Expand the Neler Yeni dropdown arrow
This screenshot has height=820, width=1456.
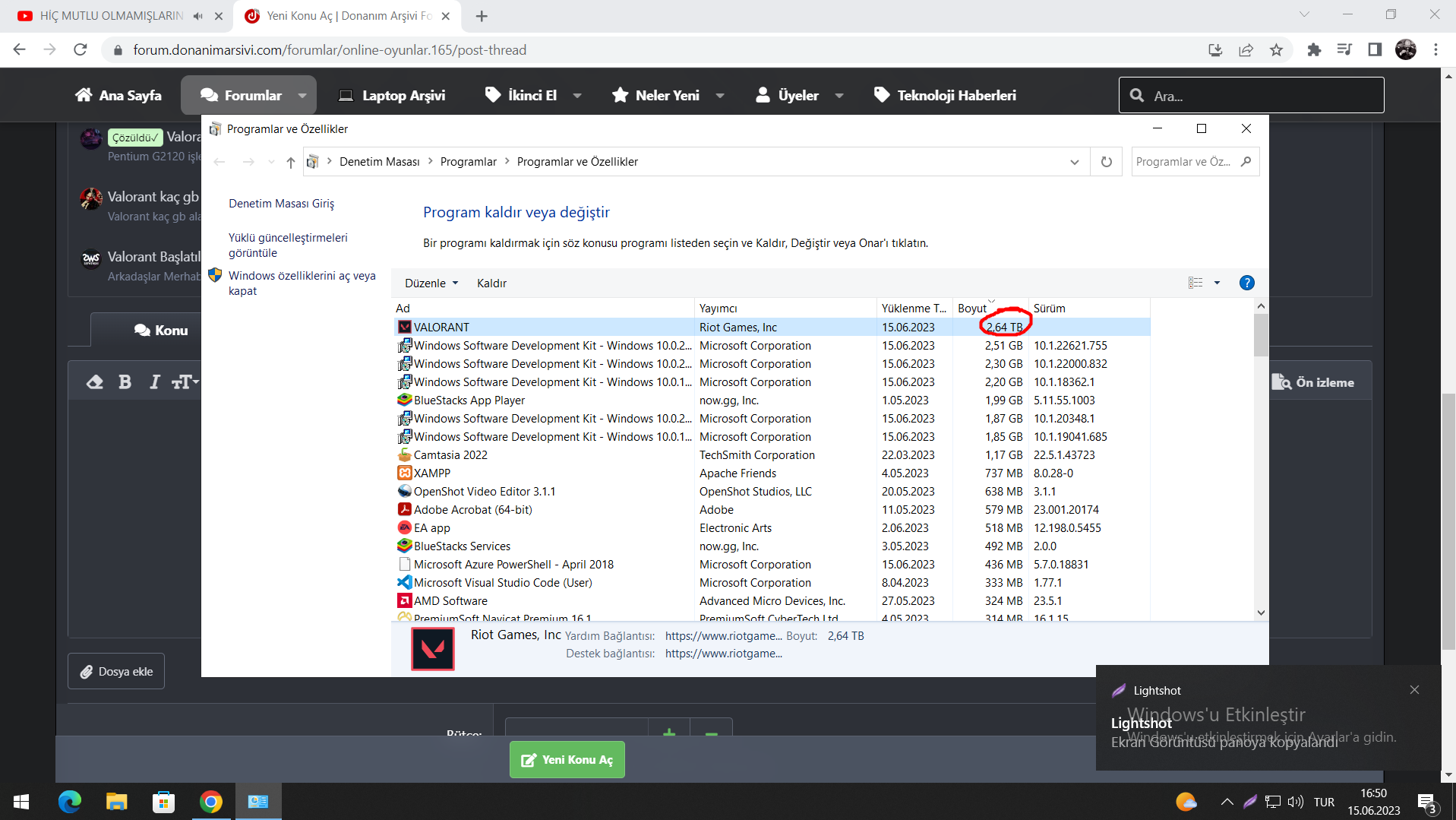click(720, 96)
